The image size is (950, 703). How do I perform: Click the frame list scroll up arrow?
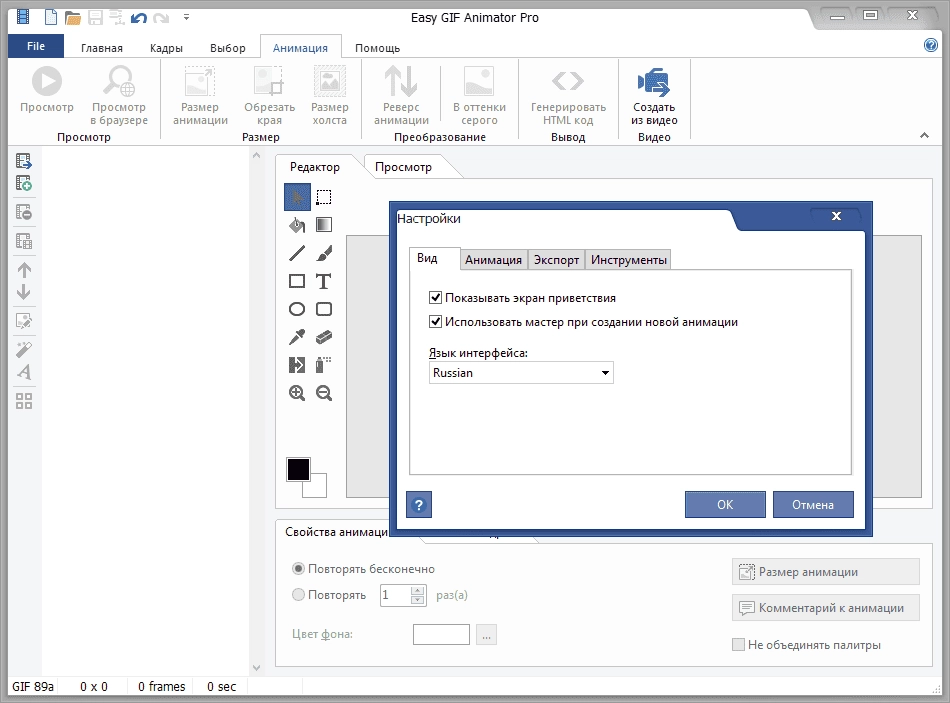256,156
